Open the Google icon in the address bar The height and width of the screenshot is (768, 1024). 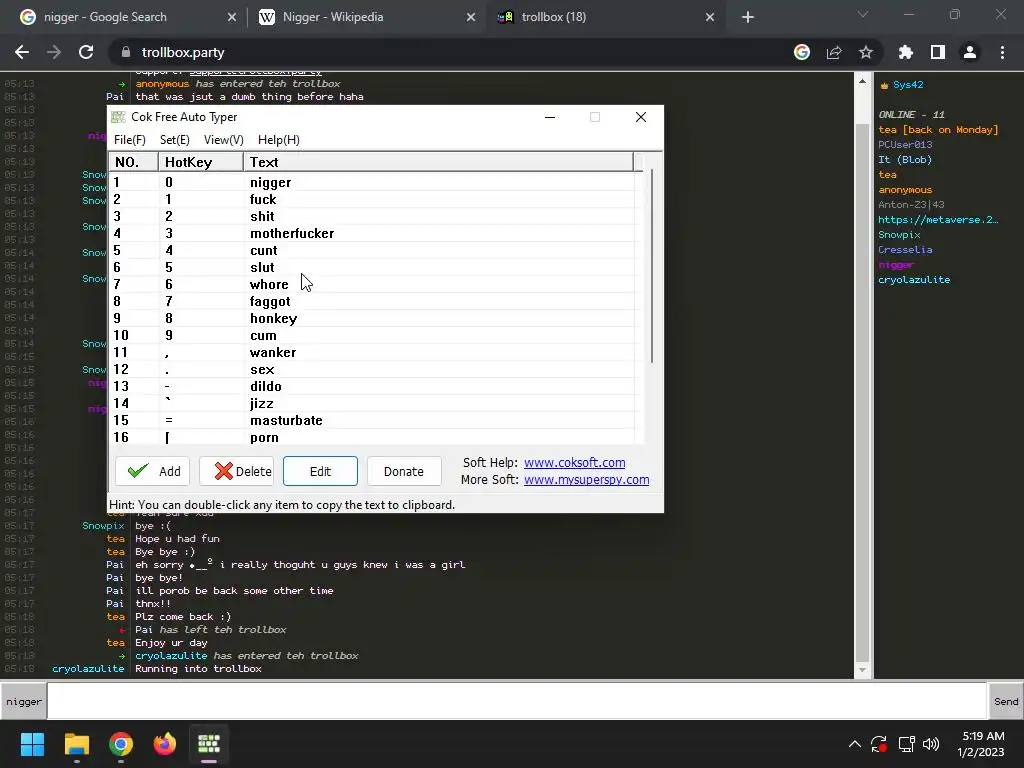pos(802,52)
